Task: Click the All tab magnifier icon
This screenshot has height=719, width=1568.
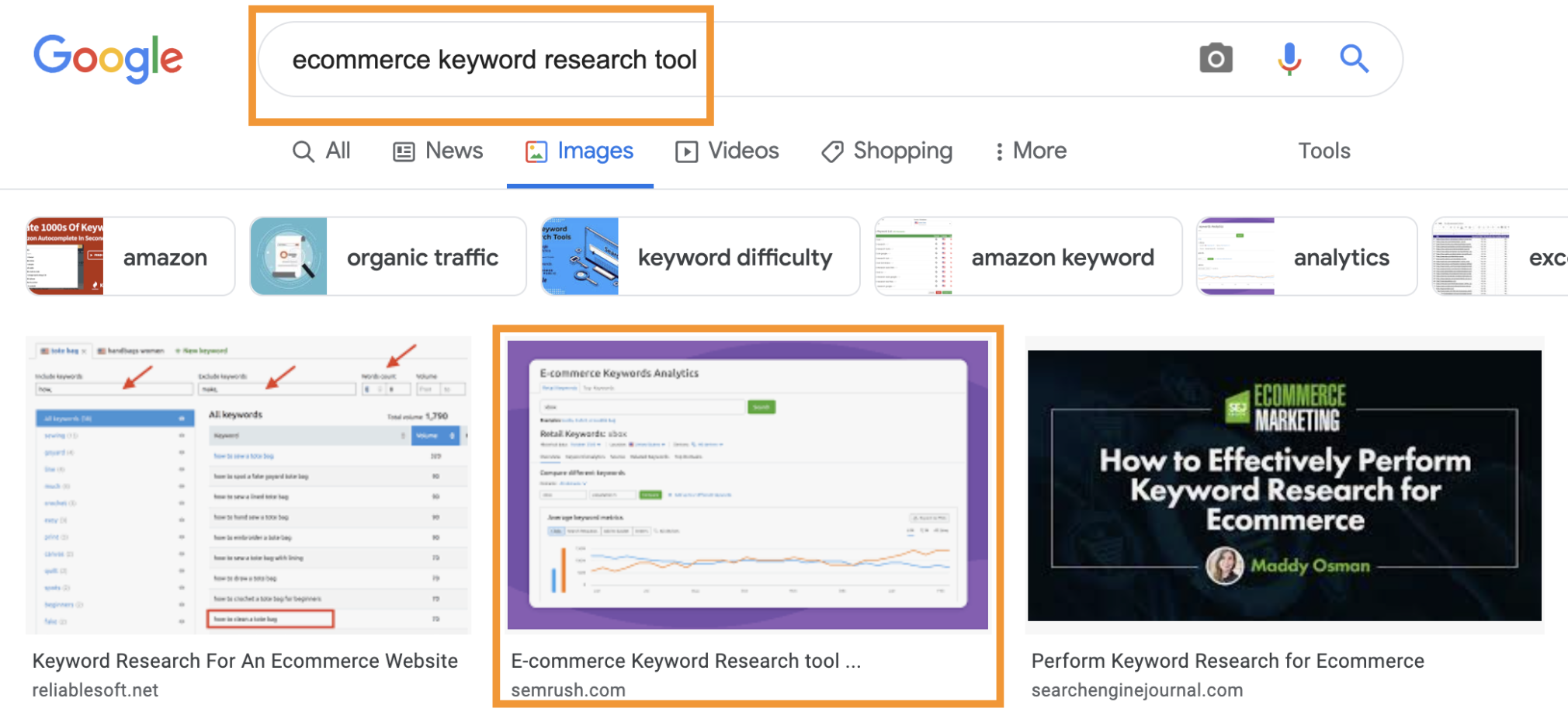Action: 303,151
